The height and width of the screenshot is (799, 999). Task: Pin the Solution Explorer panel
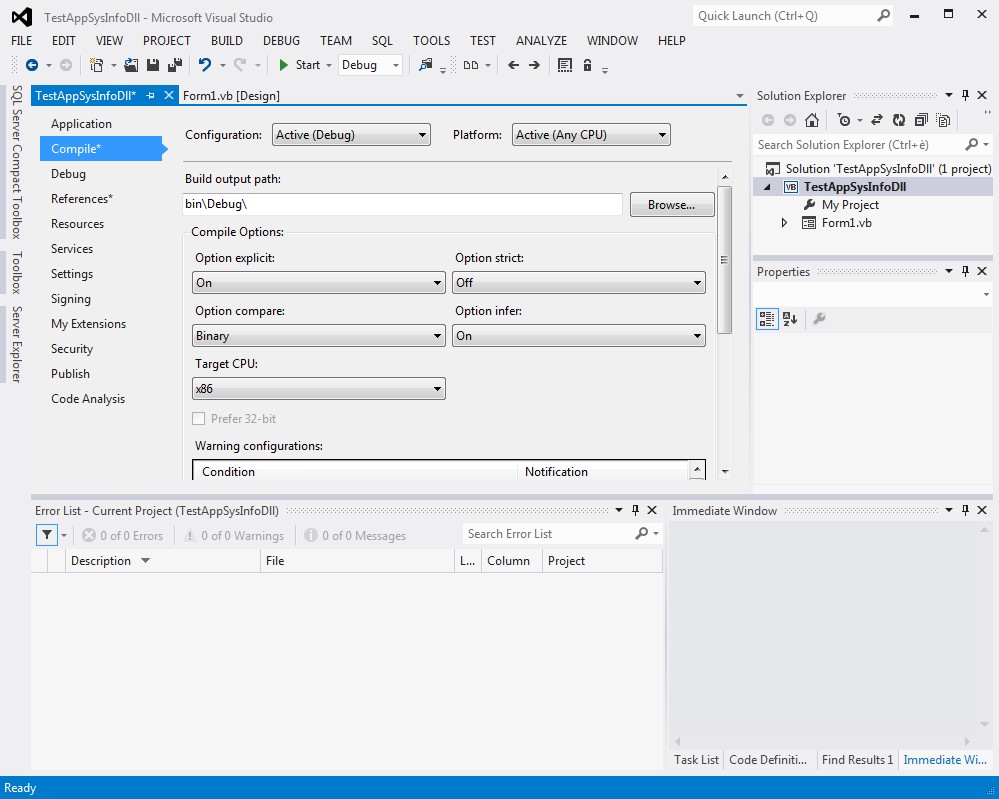tap(965, 96)
